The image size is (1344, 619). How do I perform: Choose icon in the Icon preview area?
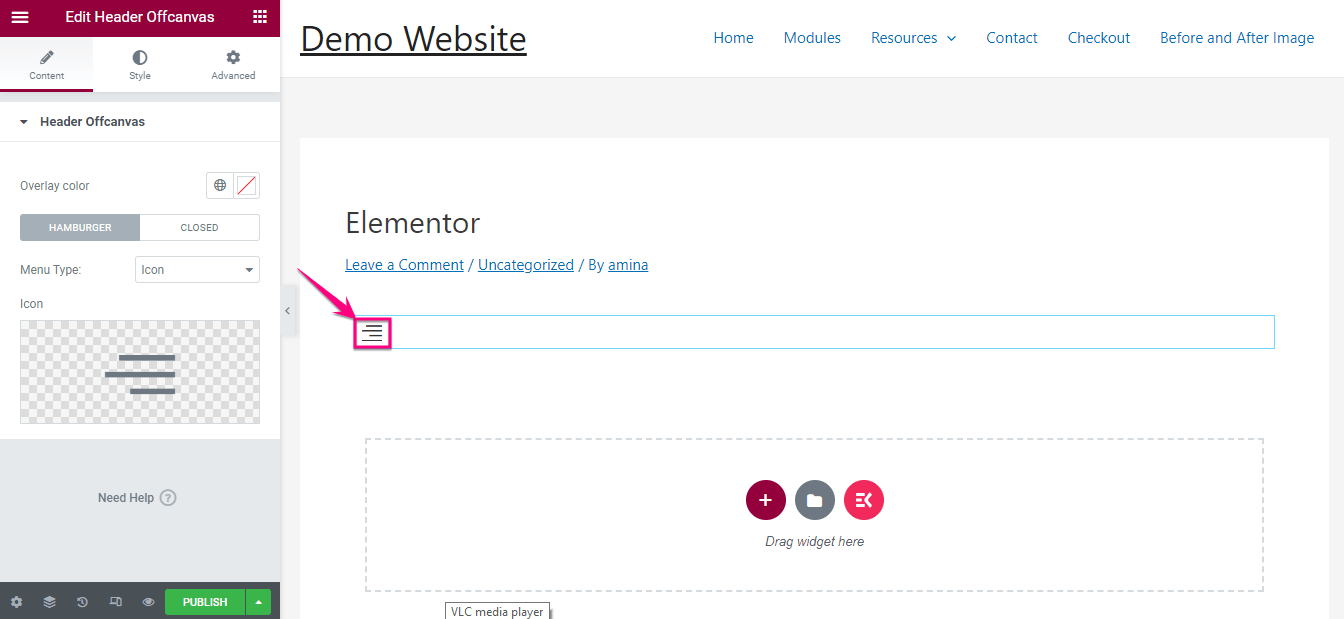(140, 372)
